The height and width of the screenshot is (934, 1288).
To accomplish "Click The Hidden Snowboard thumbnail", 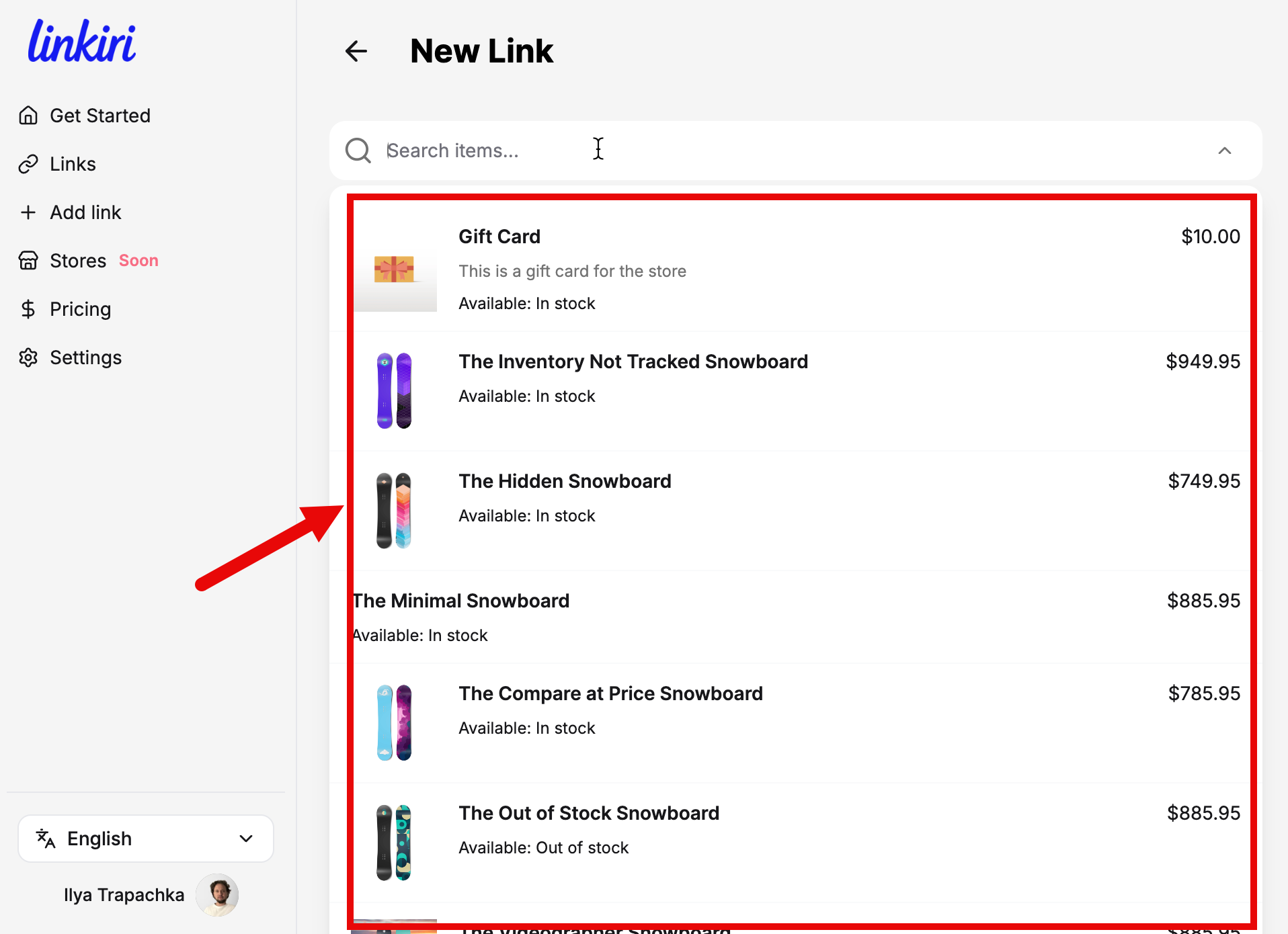I will tap(395, 510).
